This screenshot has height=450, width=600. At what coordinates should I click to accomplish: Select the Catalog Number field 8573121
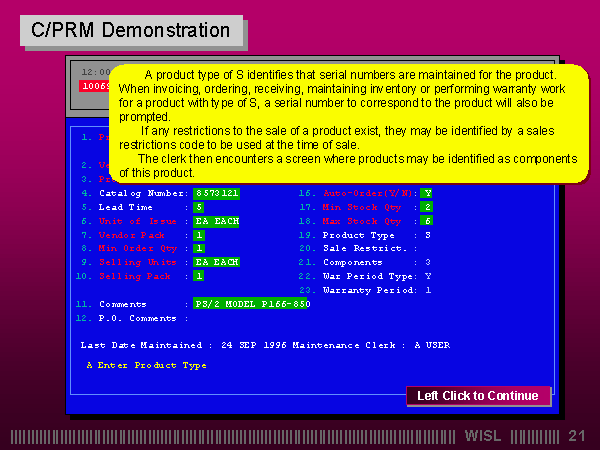(217, 192)
